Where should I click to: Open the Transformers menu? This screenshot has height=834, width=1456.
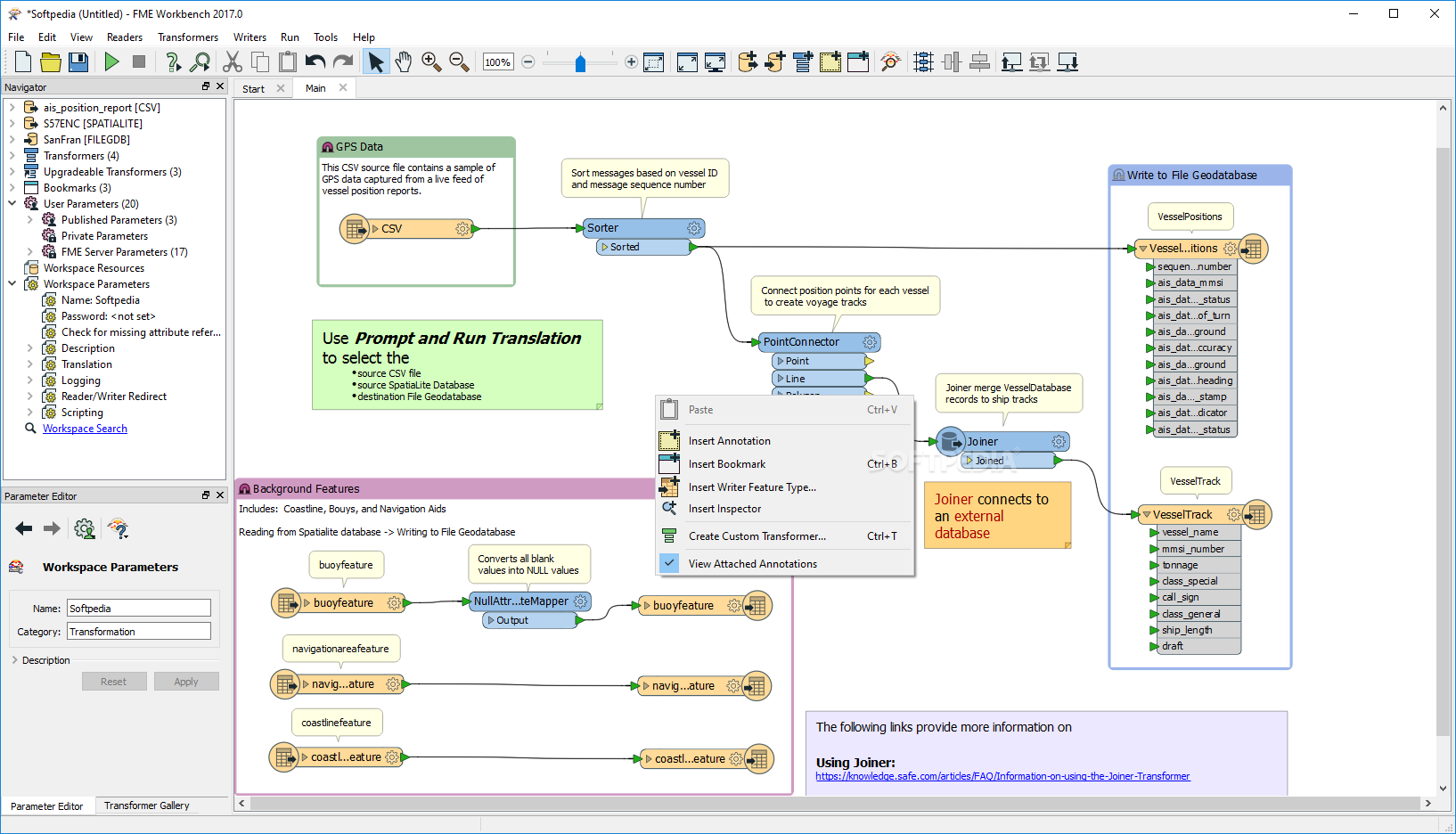[188, 37]
